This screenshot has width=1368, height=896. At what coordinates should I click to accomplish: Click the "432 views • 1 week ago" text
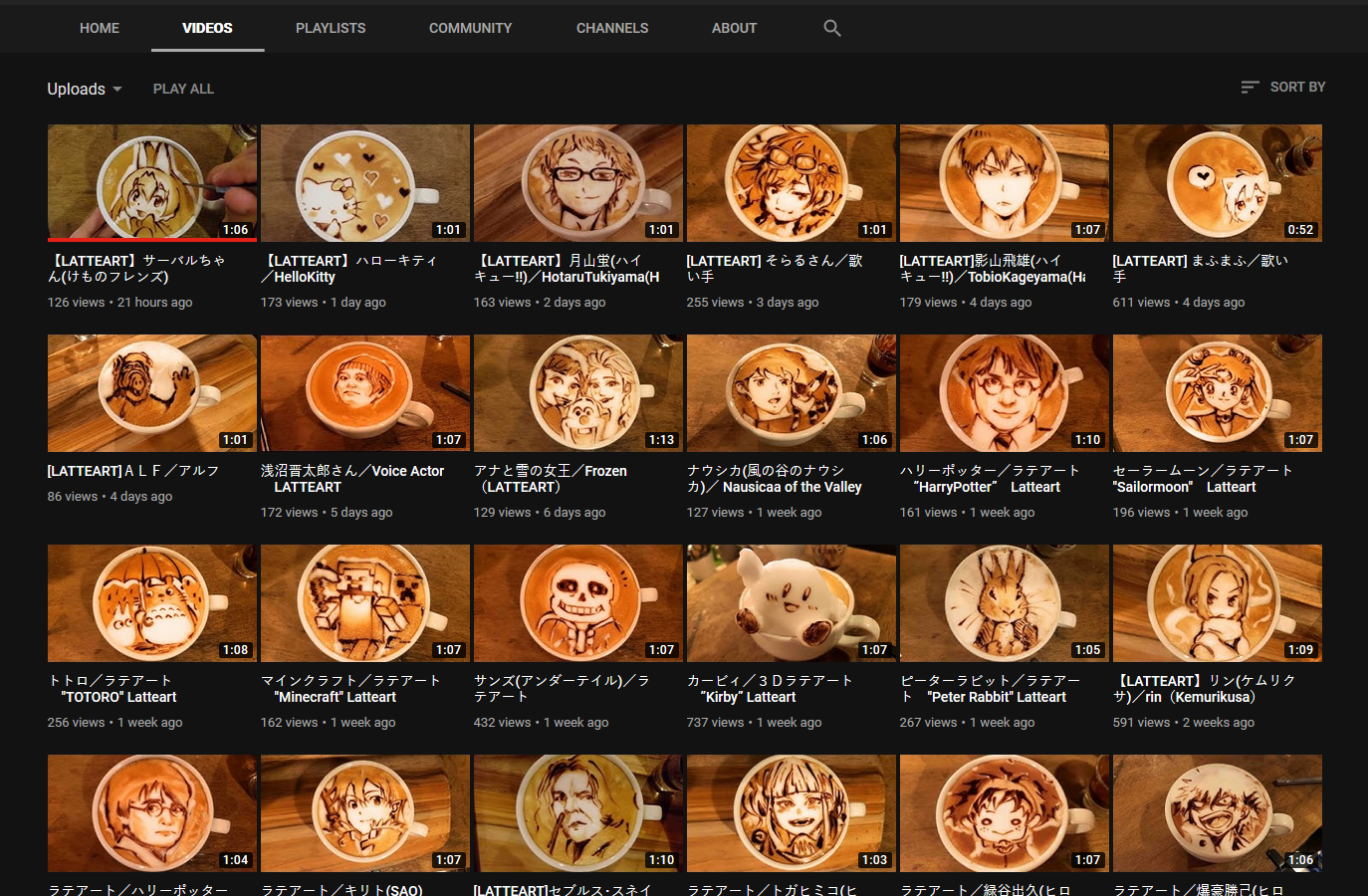click(541, 722)
